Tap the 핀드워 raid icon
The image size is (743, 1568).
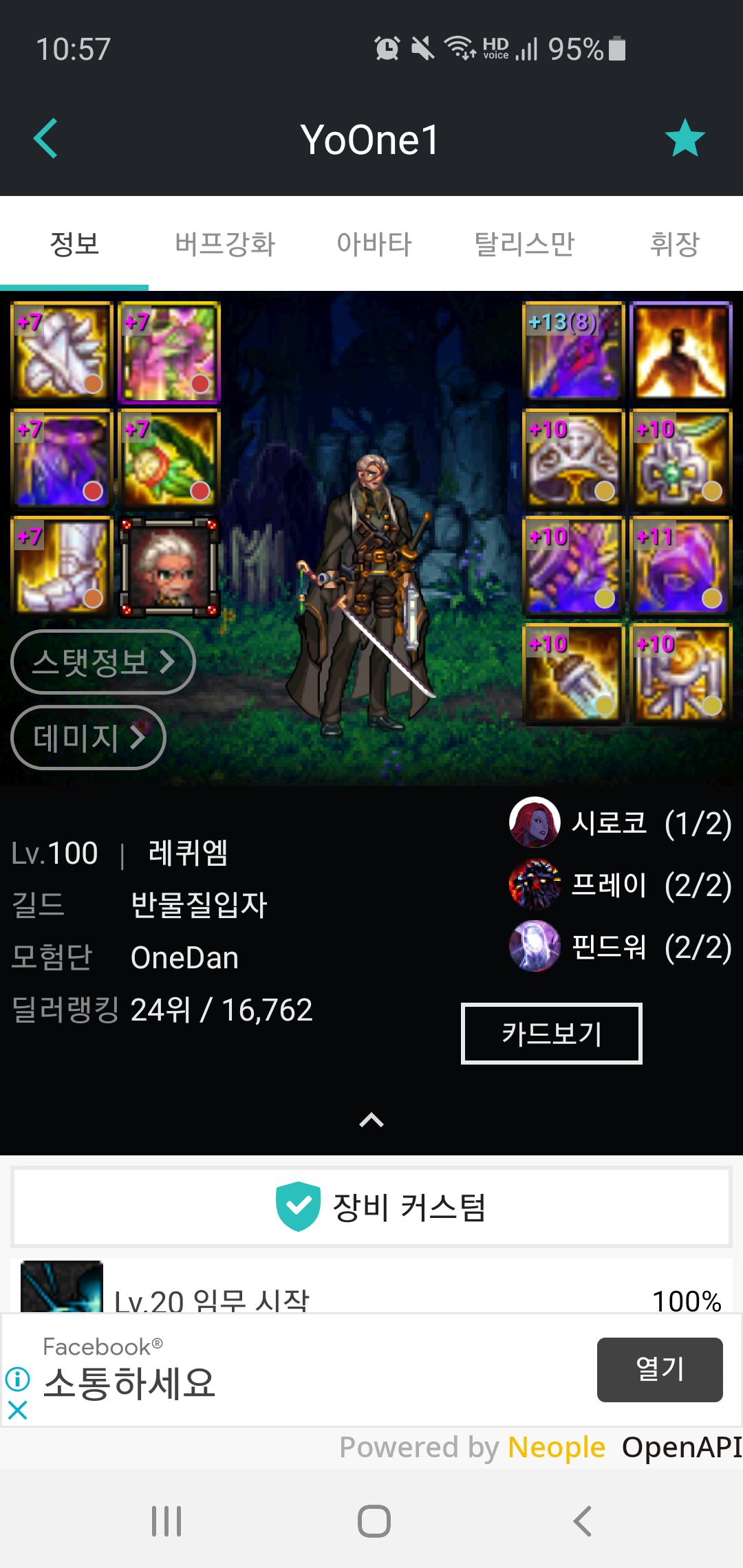point(534,946)
